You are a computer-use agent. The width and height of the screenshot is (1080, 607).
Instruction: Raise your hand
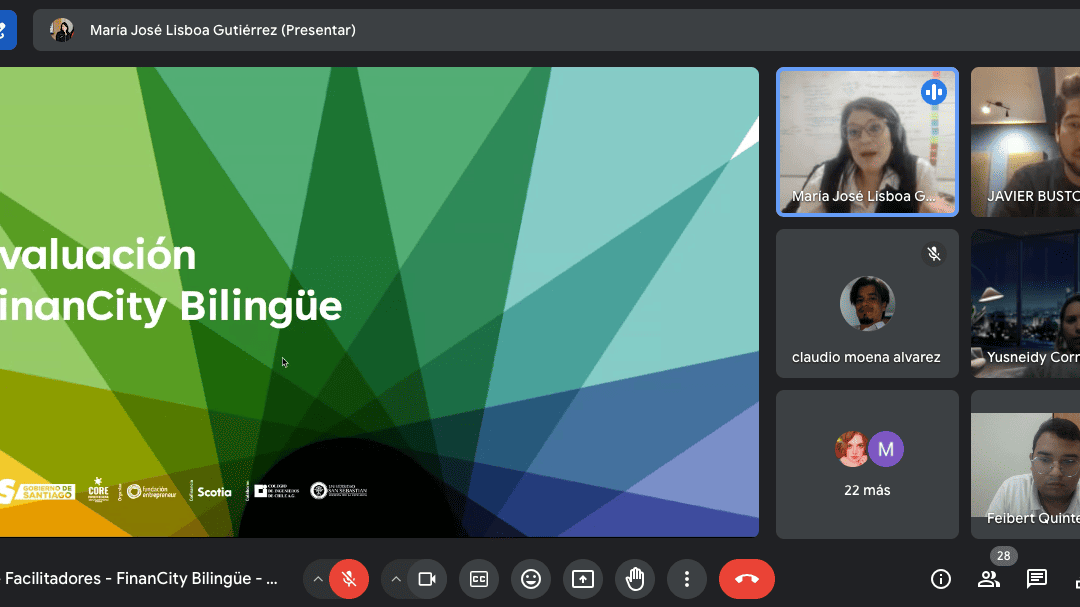[635, 579]
